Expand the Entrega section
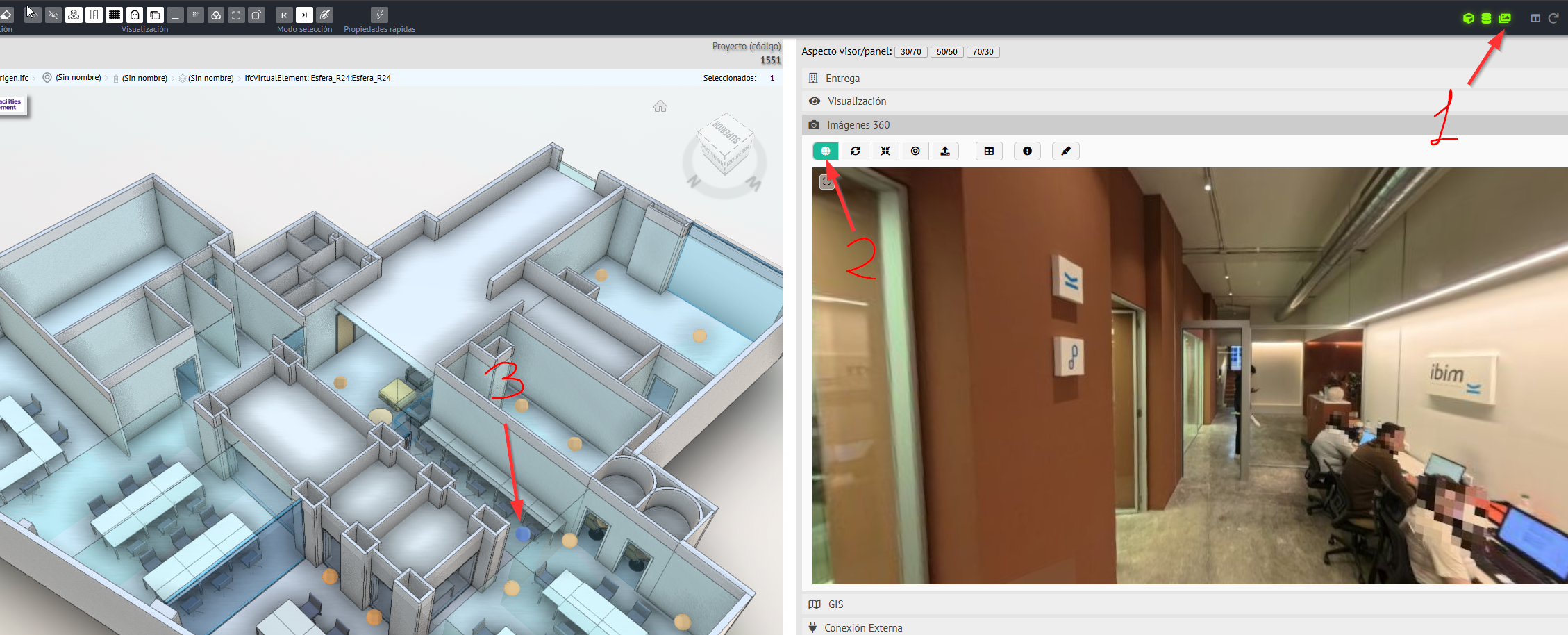 coord(1185,79)
